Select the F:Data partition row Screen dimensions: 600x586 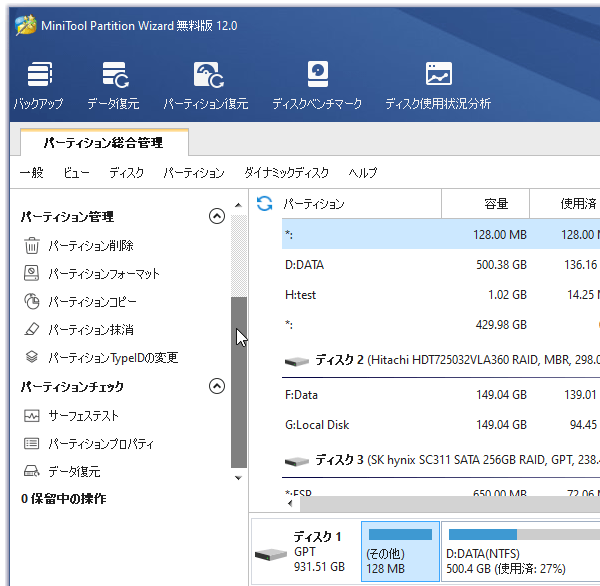point(441,395)
